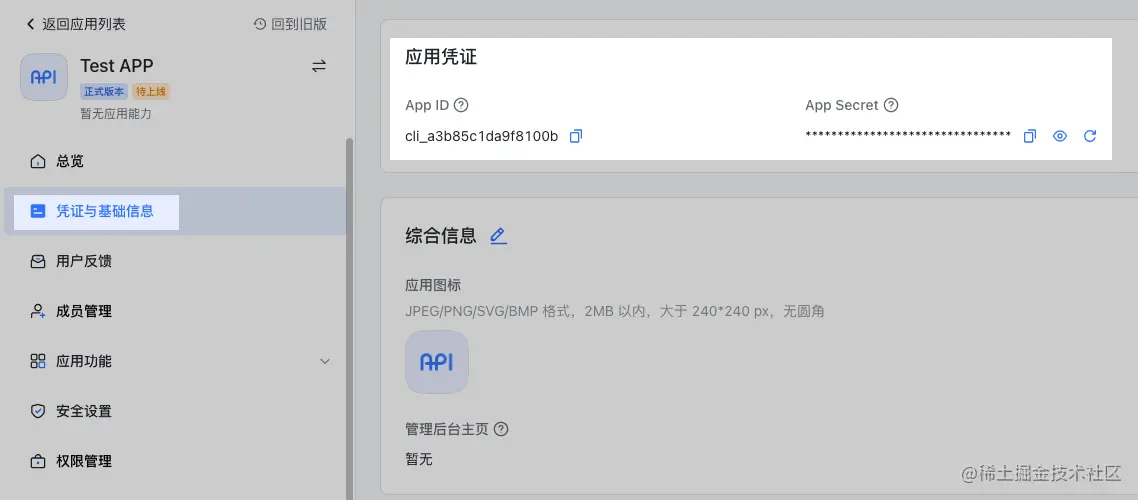This screenshot has height=500, width=1138.
Task: Click the 成员管理 person icon
Action: pyautogui.click(x=38, y=311)
